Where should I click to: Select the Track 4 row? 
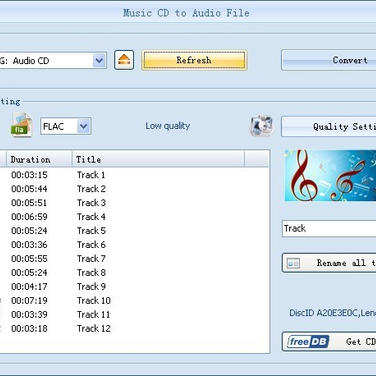[134, 217]
